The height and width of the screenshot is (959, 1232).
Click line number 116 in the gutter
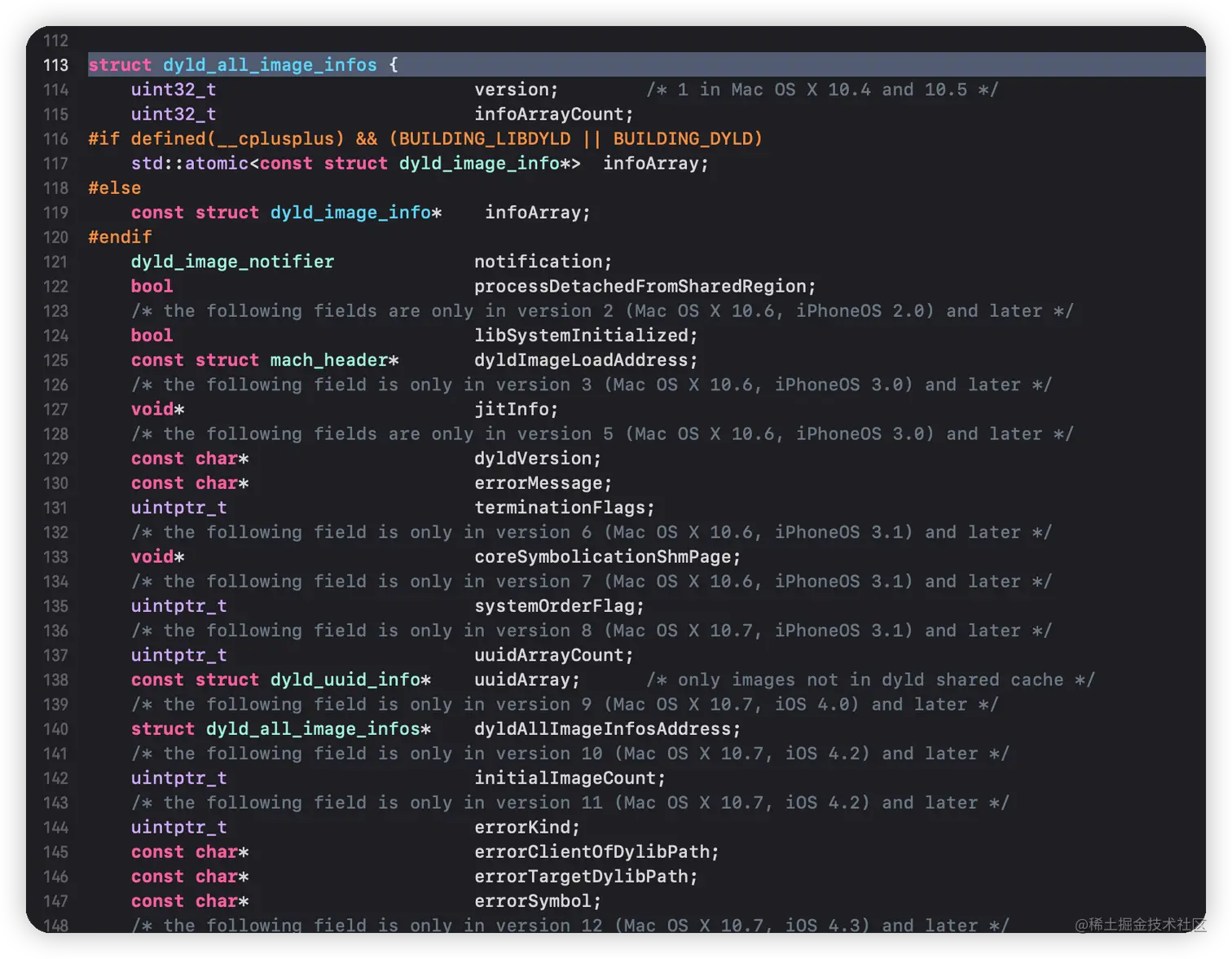56,139
